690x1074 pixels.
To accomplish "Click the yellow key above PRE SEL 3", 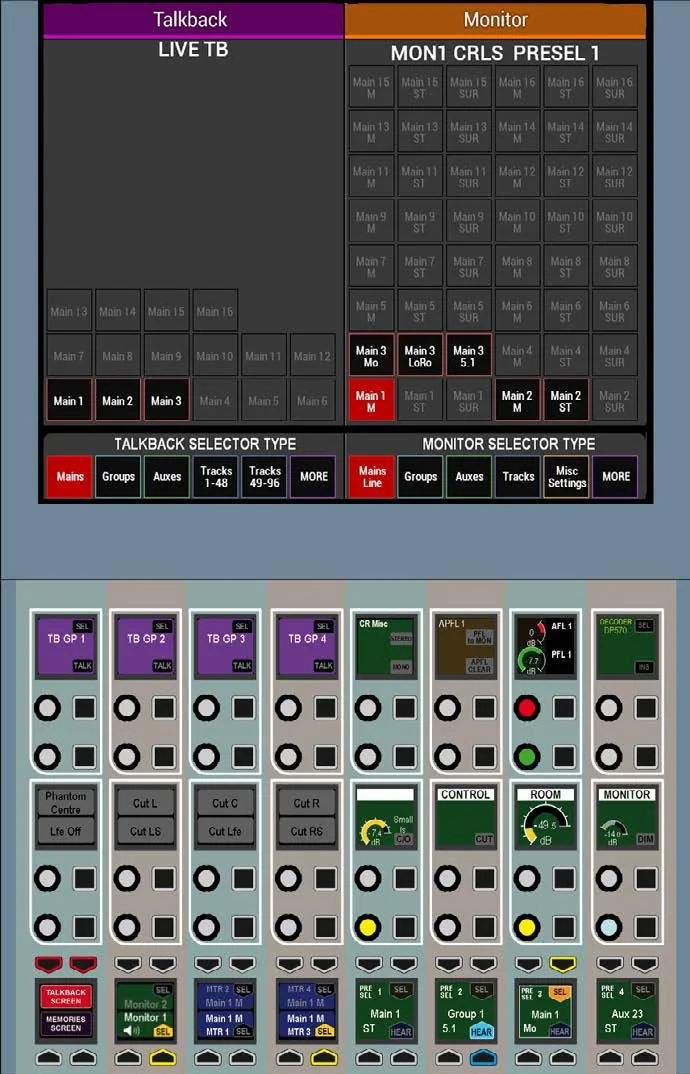I will (x=563, y=964).
